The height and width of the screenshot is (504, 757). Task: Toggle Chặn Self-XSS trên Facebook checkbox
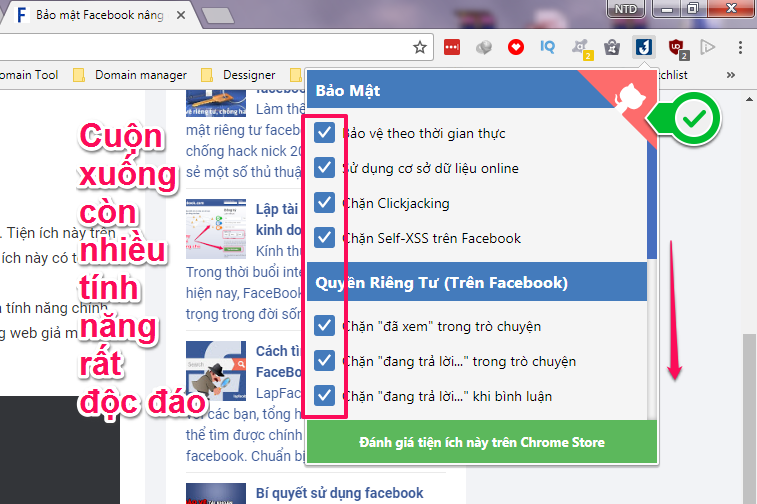click(x=324, y=238)
